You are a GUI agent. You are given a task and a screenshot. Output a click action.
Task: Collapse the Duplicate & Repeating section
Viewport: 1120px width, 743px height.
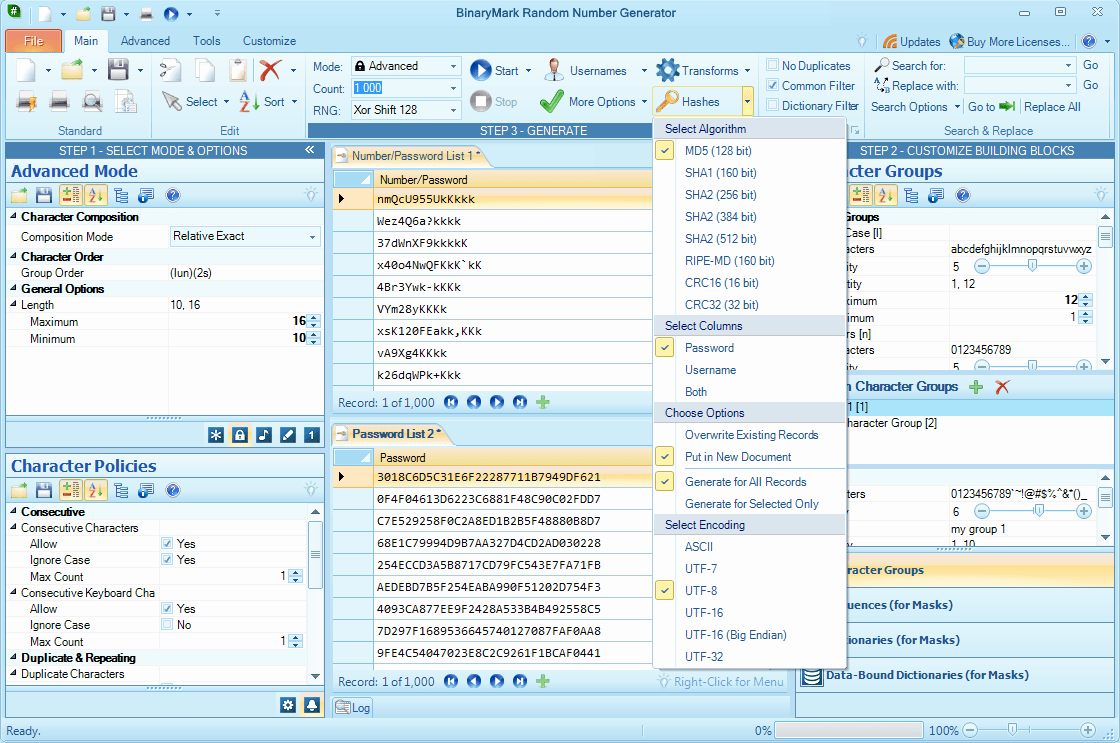tap(14, 657)
